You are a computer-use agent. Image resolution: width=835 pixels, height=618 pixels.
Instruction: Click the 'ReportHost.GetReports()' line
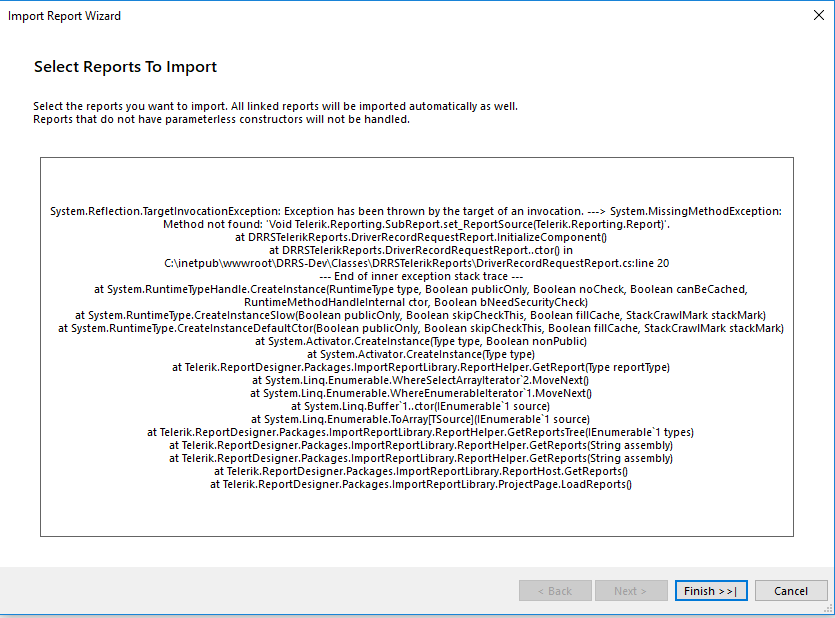(x=421, y=471)
